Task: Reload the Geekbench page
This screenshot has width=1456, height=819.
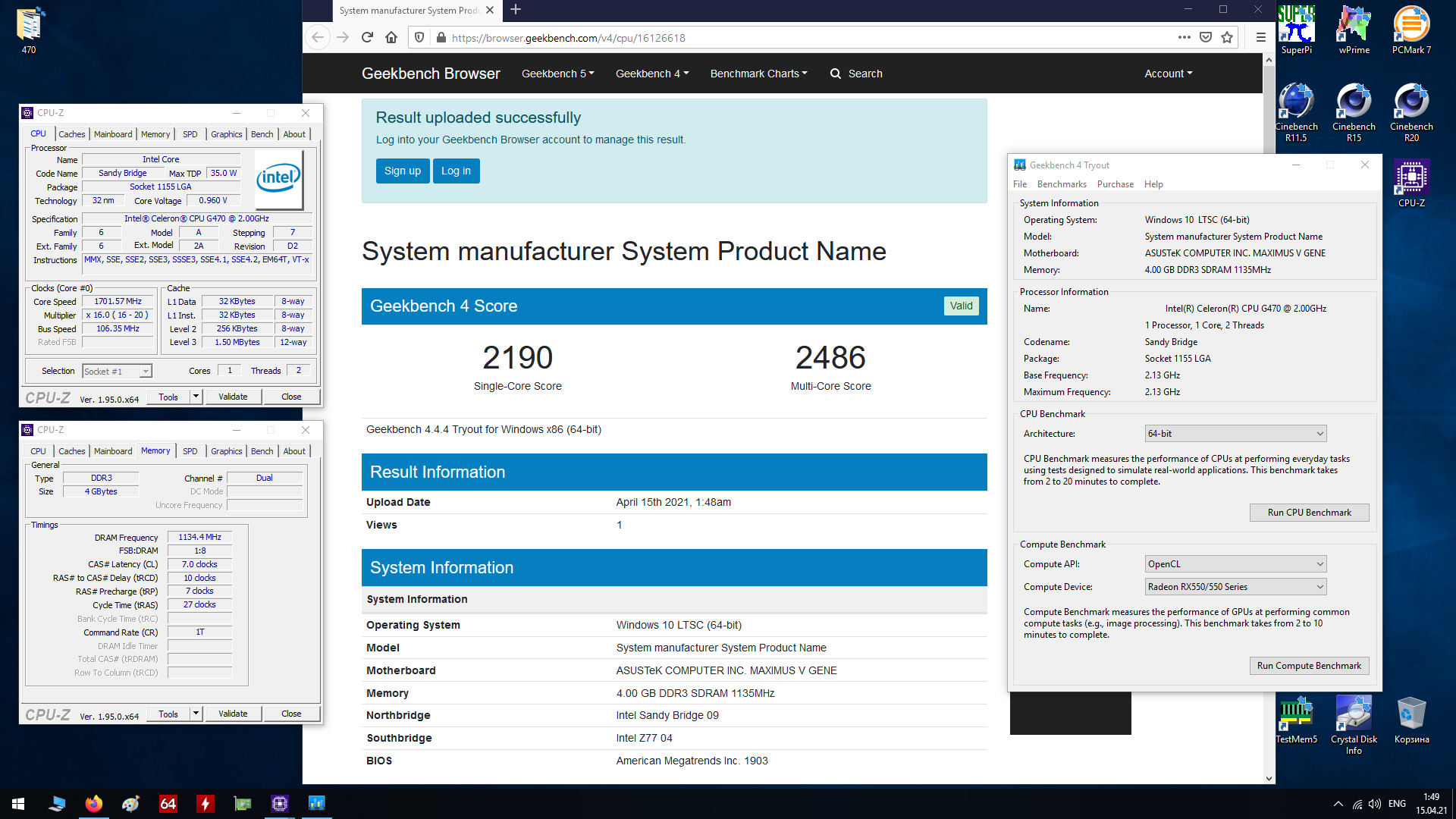Action: (367, 37)
